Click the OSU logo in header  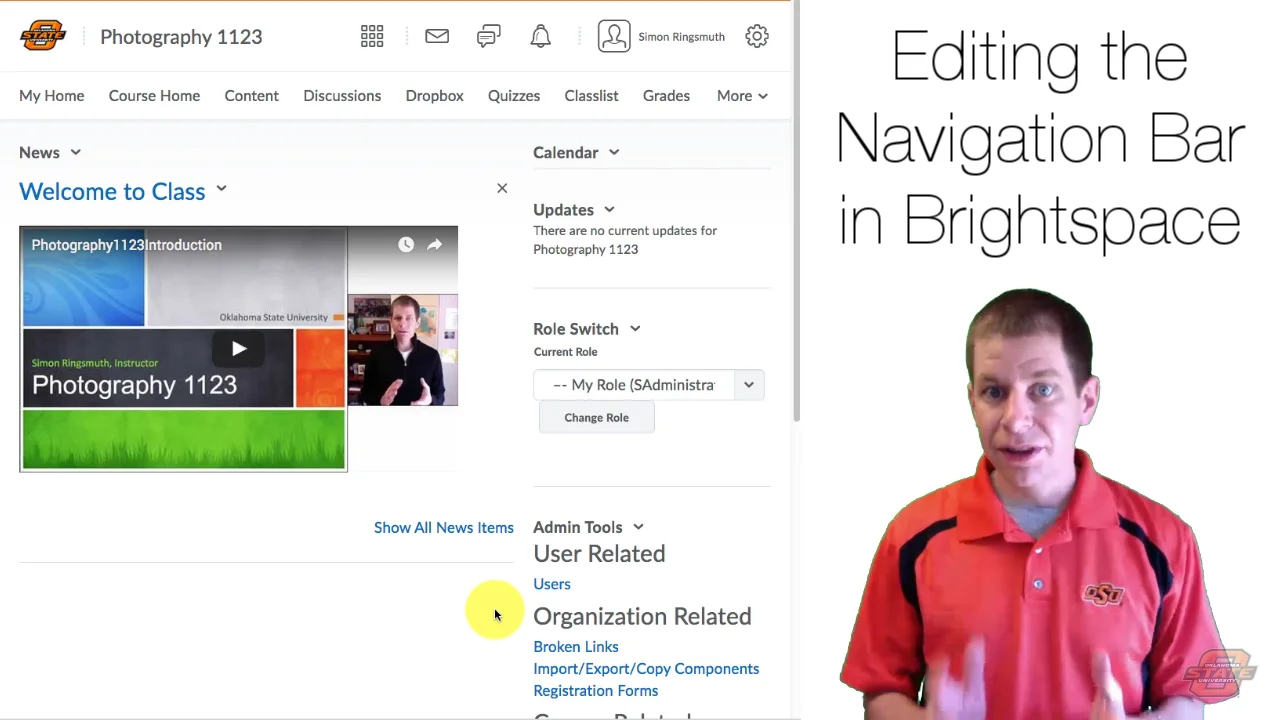pyautogui.click(x=43, y=36)
